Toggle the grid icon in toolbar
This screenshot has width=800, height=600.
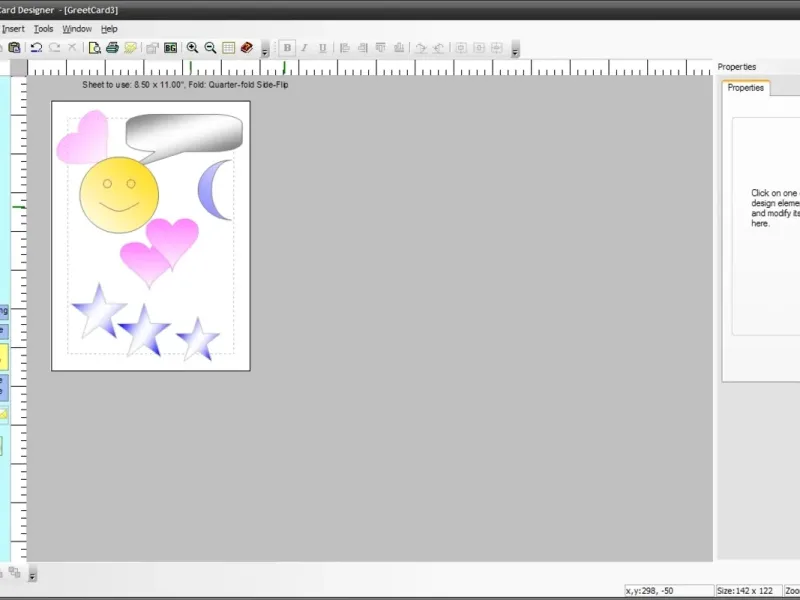229,47
